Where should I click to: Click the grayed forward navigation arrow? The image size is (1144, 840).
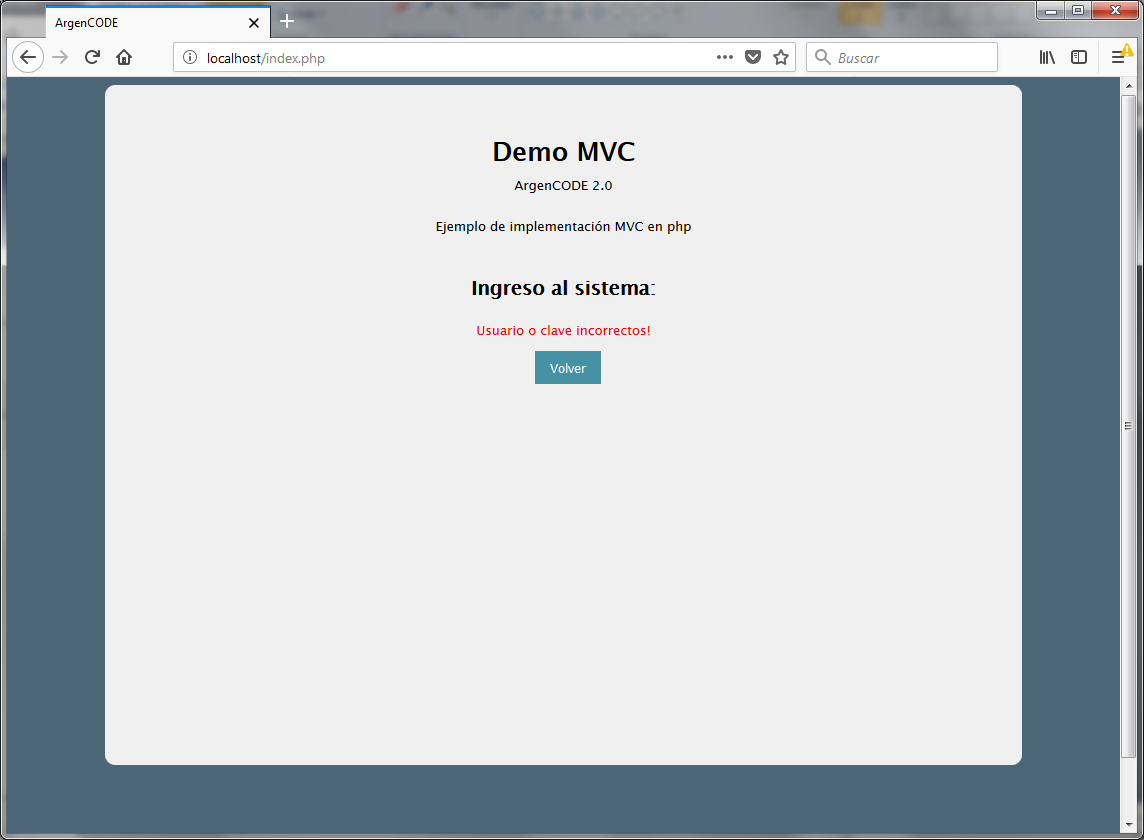coord(59,57)
